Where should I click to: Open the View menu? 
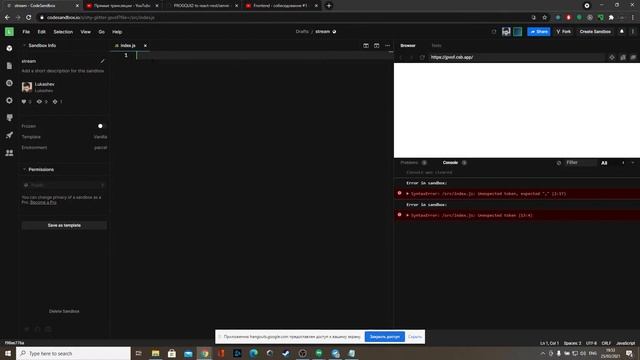85,32
